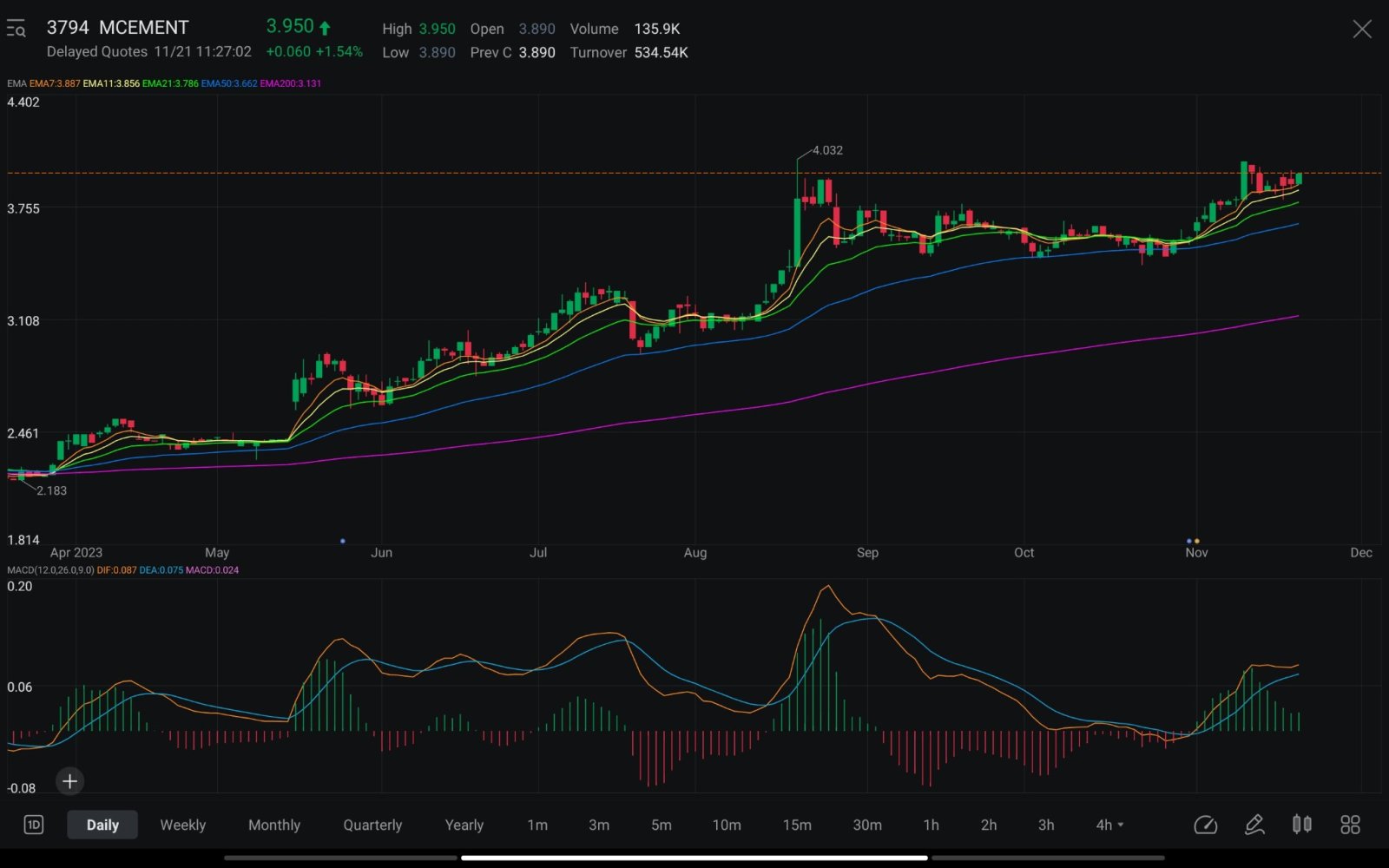Image resolution: width=1389 pixels, height=868 pixels.
Task: Click the +0.060 +1.54% change text
Action: [x=314, y=51]
